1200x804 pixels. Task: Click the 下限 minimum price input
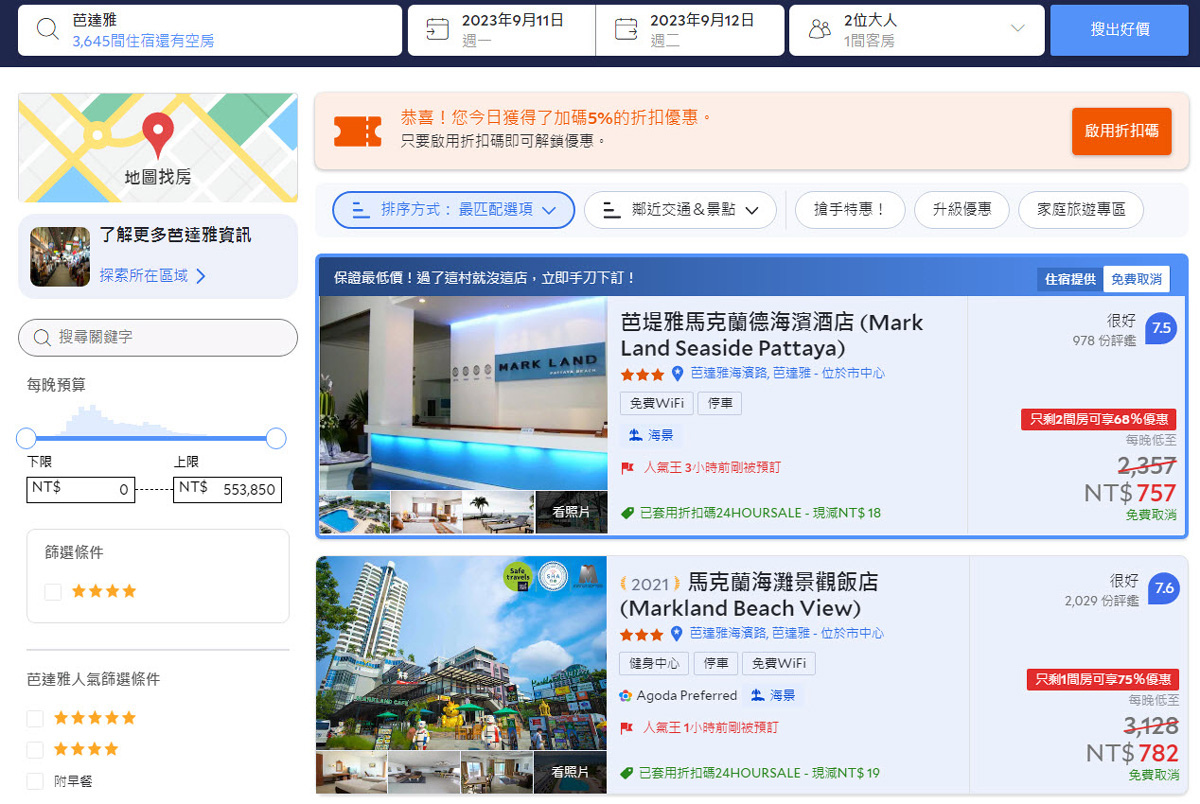coord(81,489)
